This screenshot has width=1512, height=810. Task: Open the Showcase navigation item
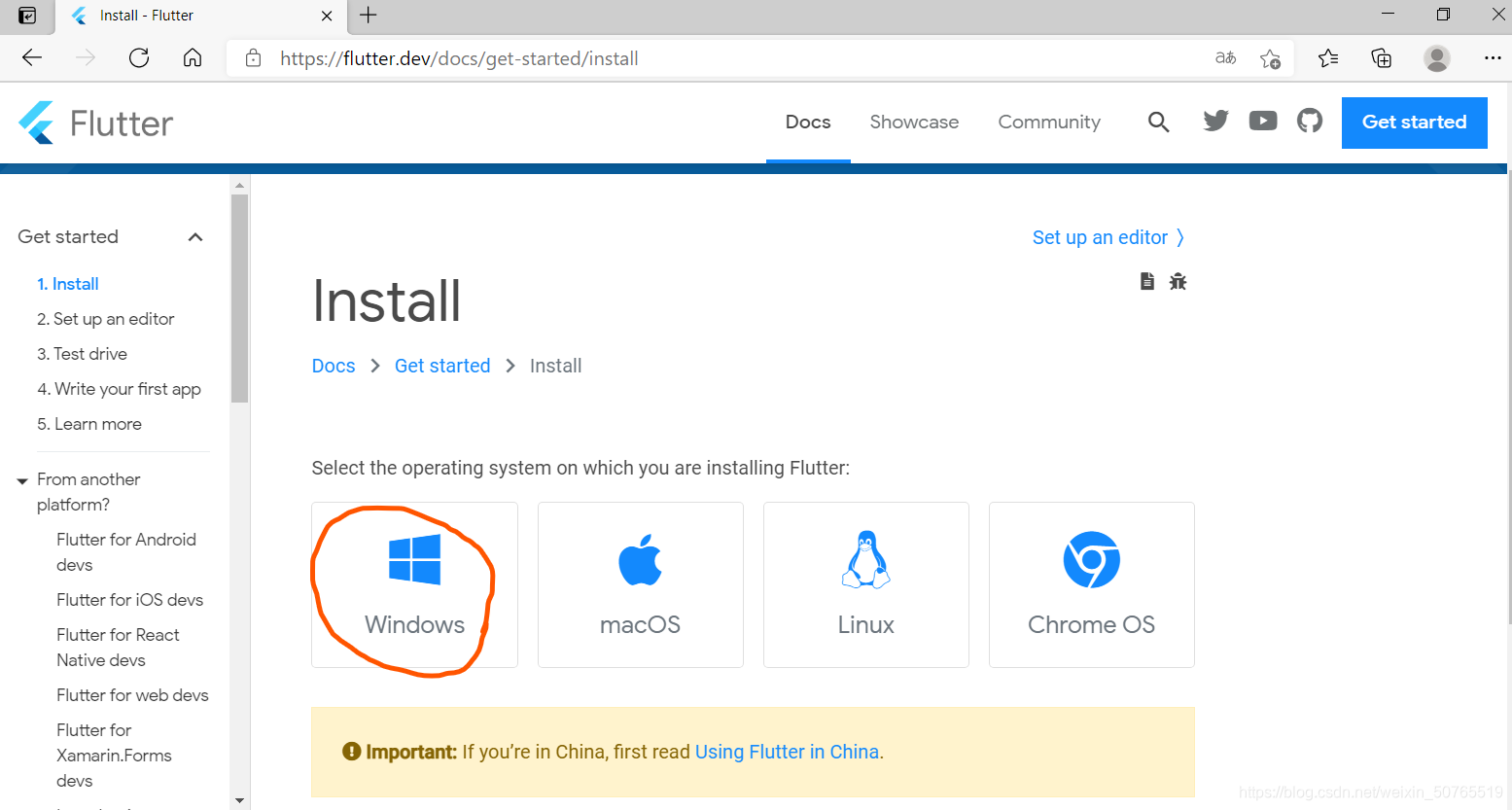point(914,122)
